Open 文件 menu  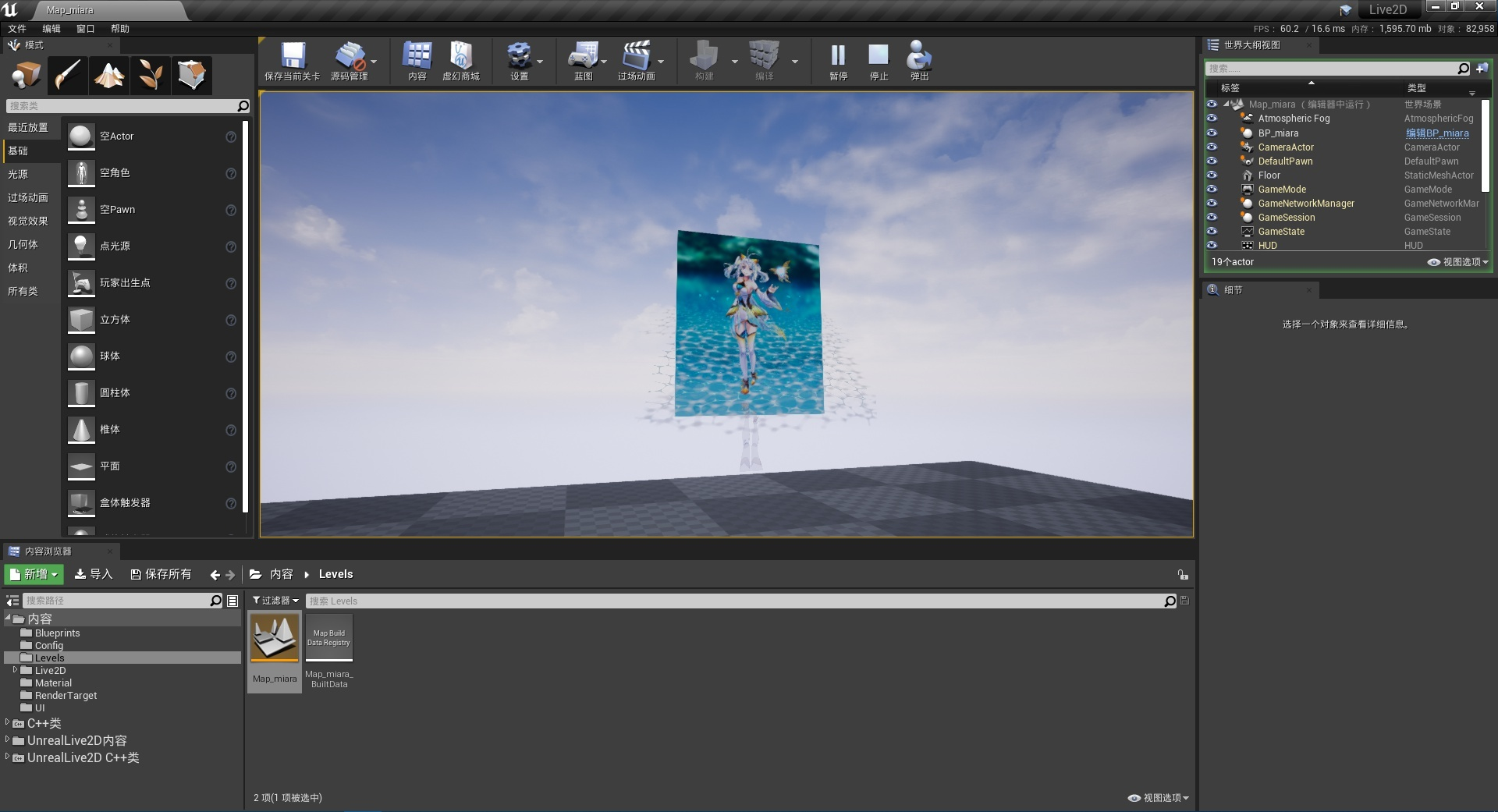17,29
